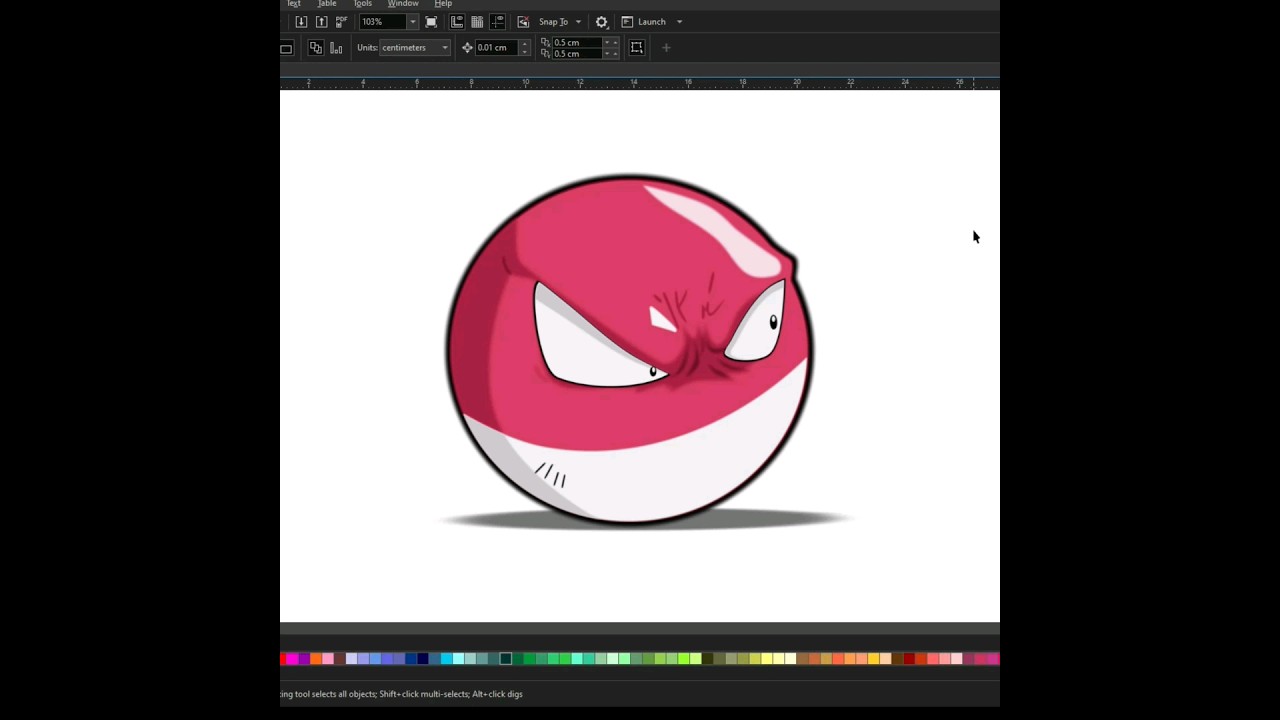Increase the nudge distance with up arrow
The height and width of the screenshot is (720, 1280).
tap(524, 43)
